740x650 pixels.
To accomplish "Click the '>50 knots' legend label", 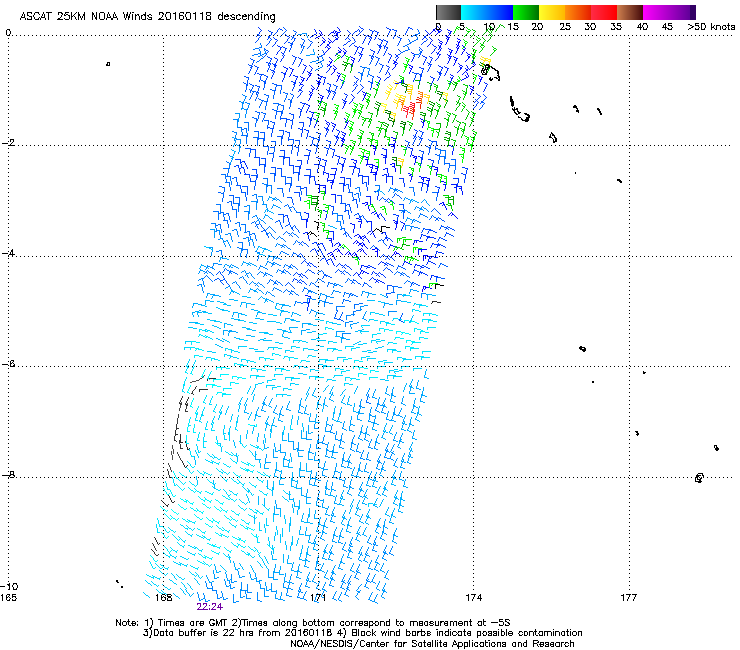I will 711,27.
